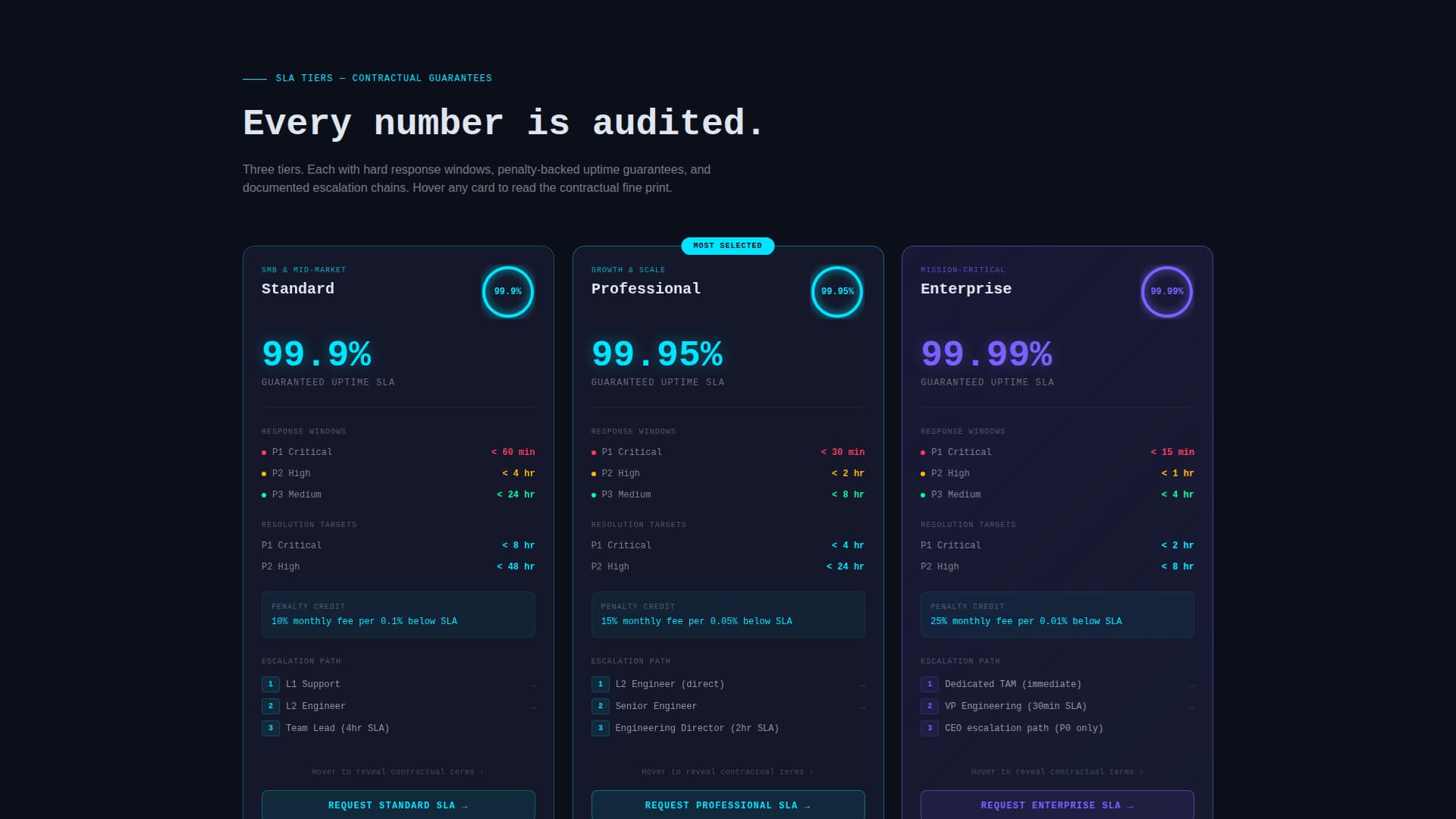Click the yellow P2 High dot on Professional
The height and width of the screenshot is (819, 1456).
click(593, 473)
